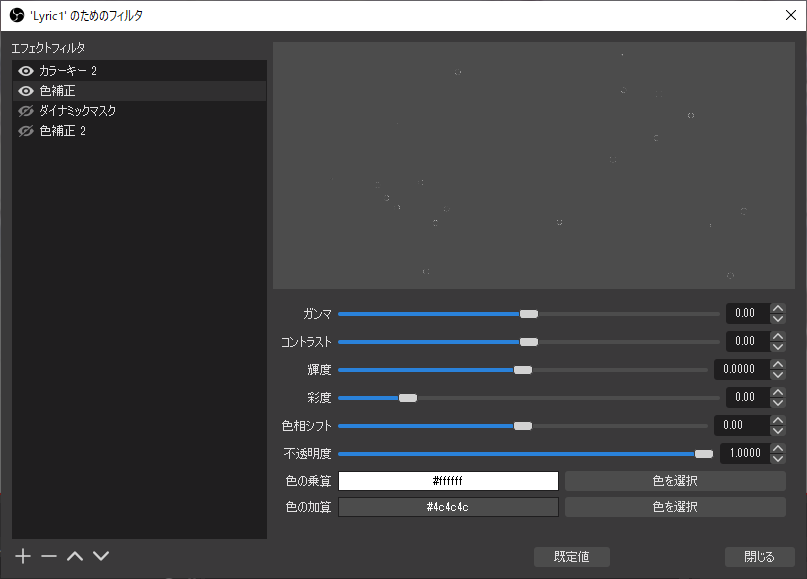807x579 pixels.
Task: Select the 色補正 2 filter name
Action: coord(62,131)
